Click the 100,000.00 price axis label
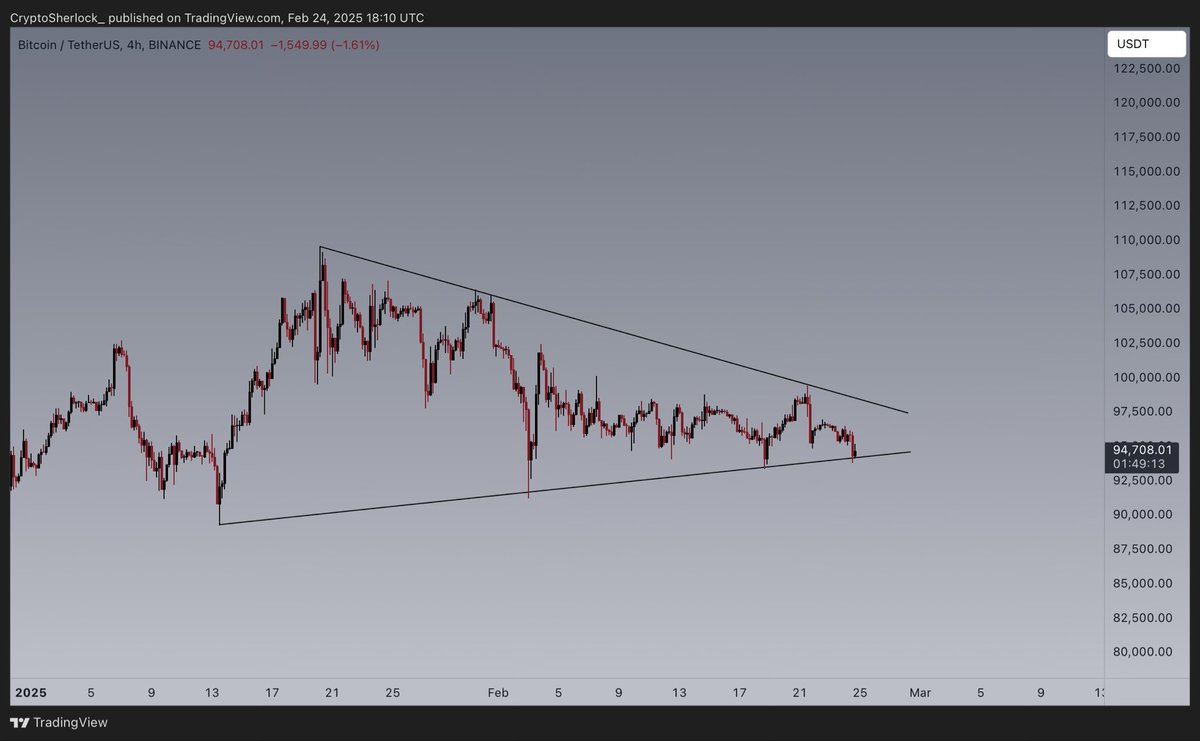1200x741 pixels. click(x=1146, y=377)
